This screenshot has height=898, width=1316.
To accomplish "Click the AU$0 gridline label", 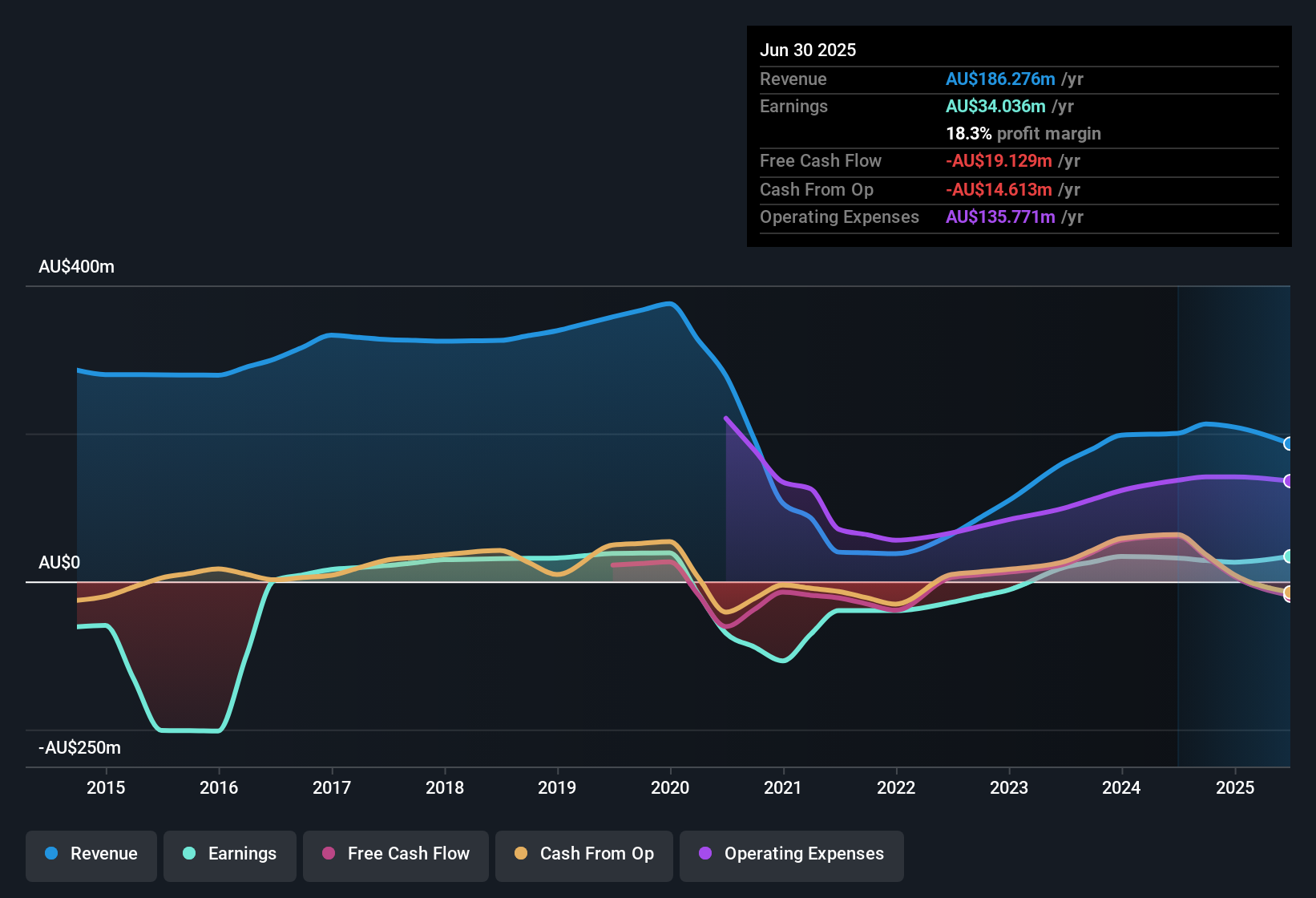I will (x=59, y=562).
